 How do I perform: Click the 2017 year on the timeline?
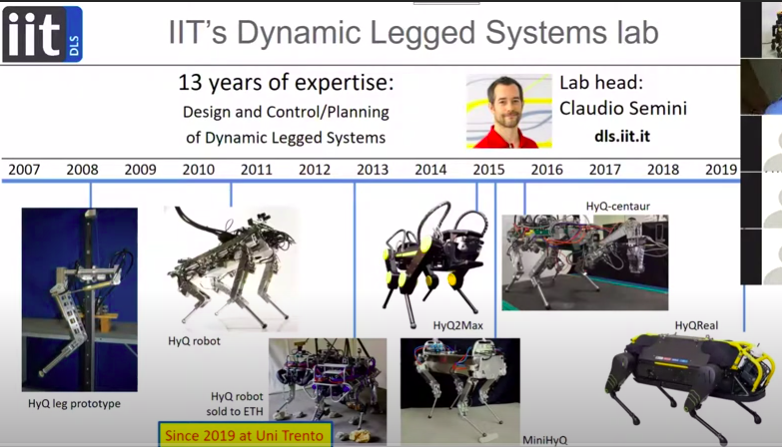click(605, 170)
